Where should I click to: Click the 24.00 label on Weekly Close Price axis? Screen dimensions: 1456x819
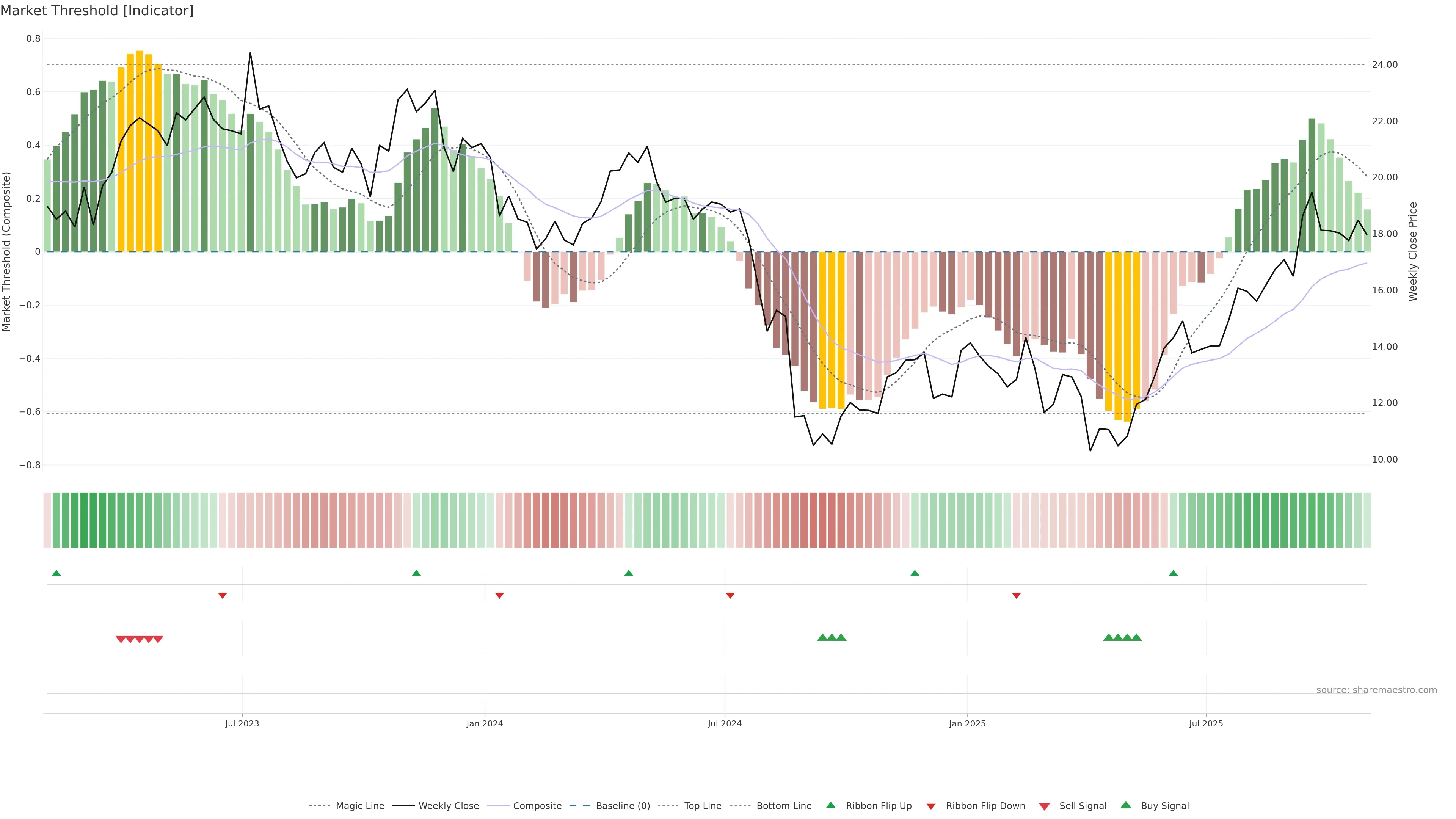[x=1384, y=64]
